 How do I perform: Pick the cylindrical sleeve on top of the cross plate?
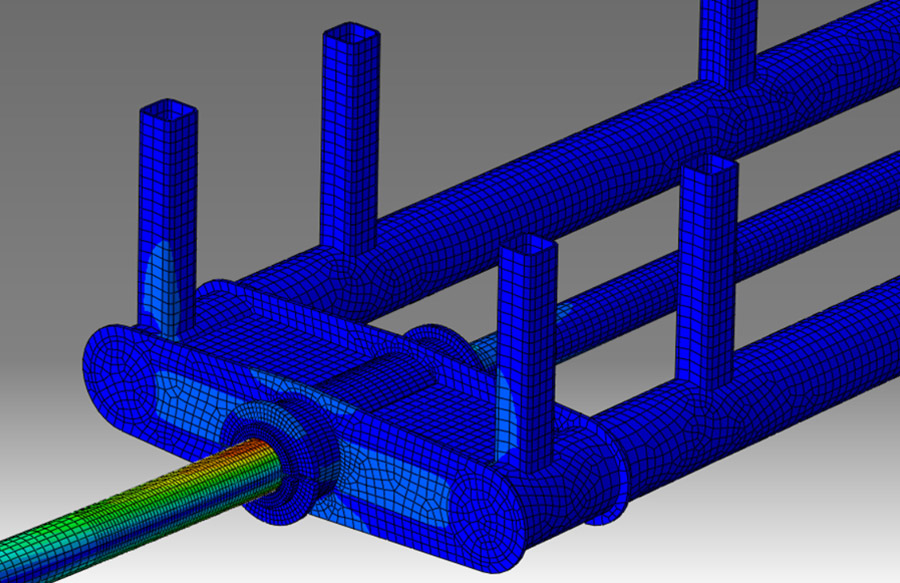click(376, 380)
